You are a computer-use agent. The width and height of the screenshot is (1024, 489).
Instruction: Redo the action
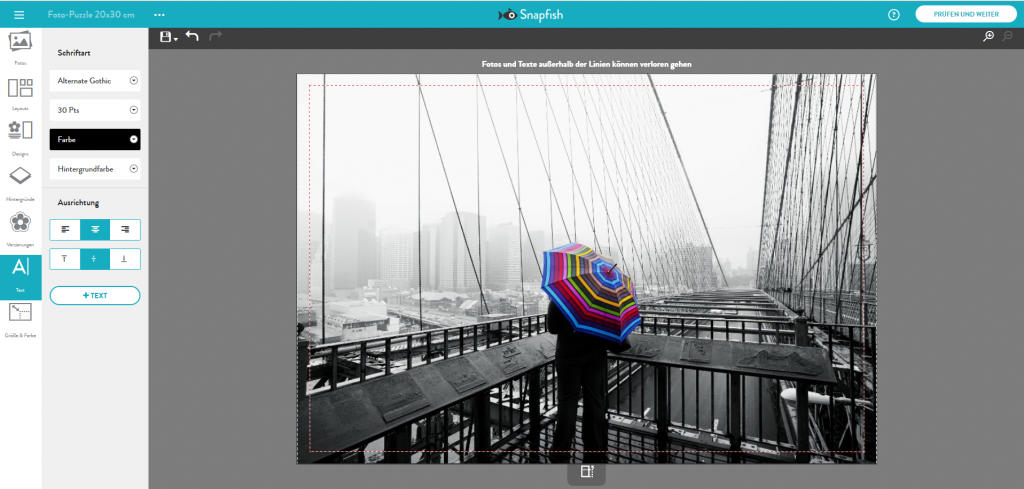216,37
